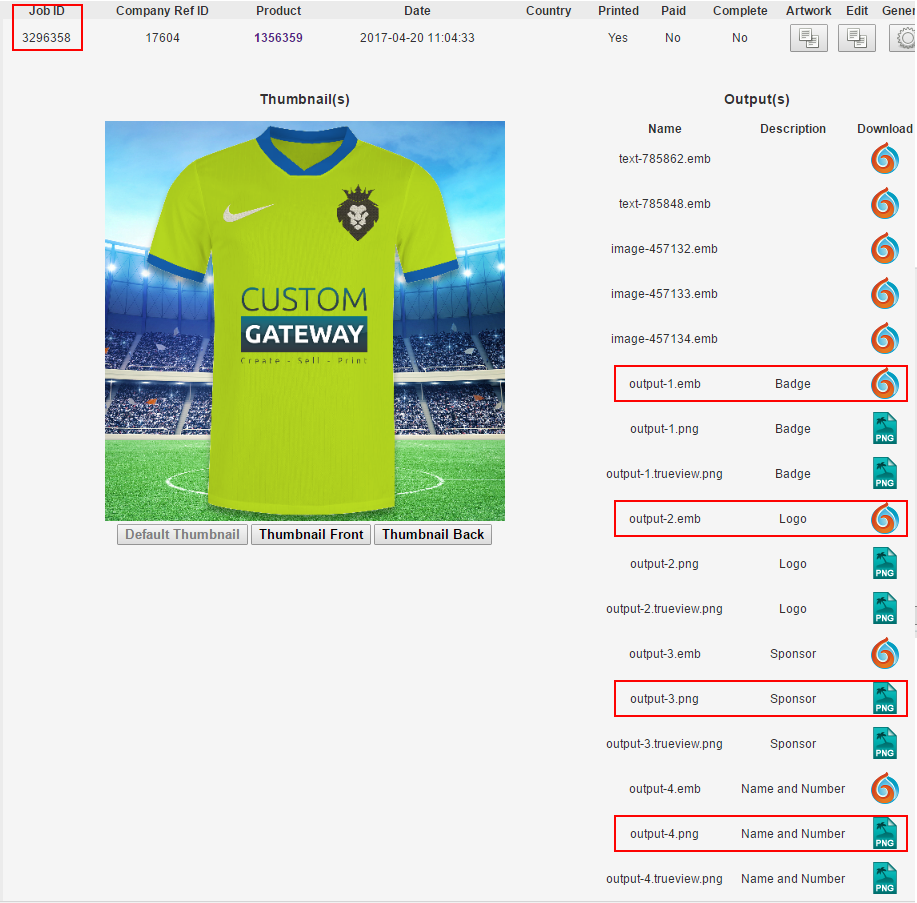917x903 pixels.
Task: Download image-457134.emb embroidery file
Action: [884, 339]
